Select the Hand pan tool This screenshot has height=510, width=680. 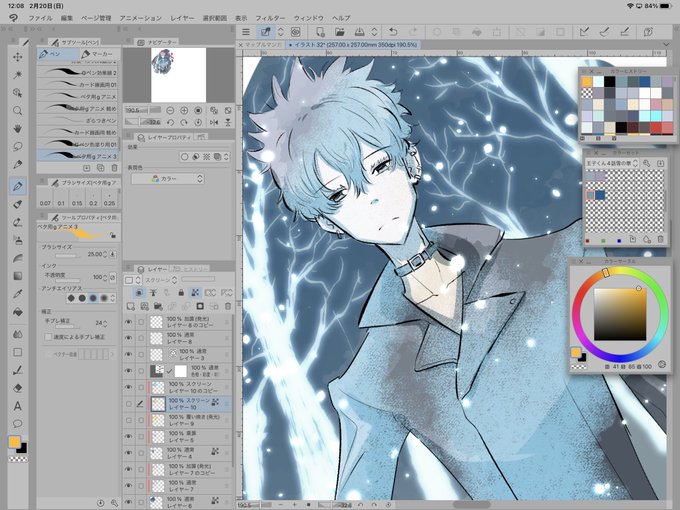(x=18, y=128)
